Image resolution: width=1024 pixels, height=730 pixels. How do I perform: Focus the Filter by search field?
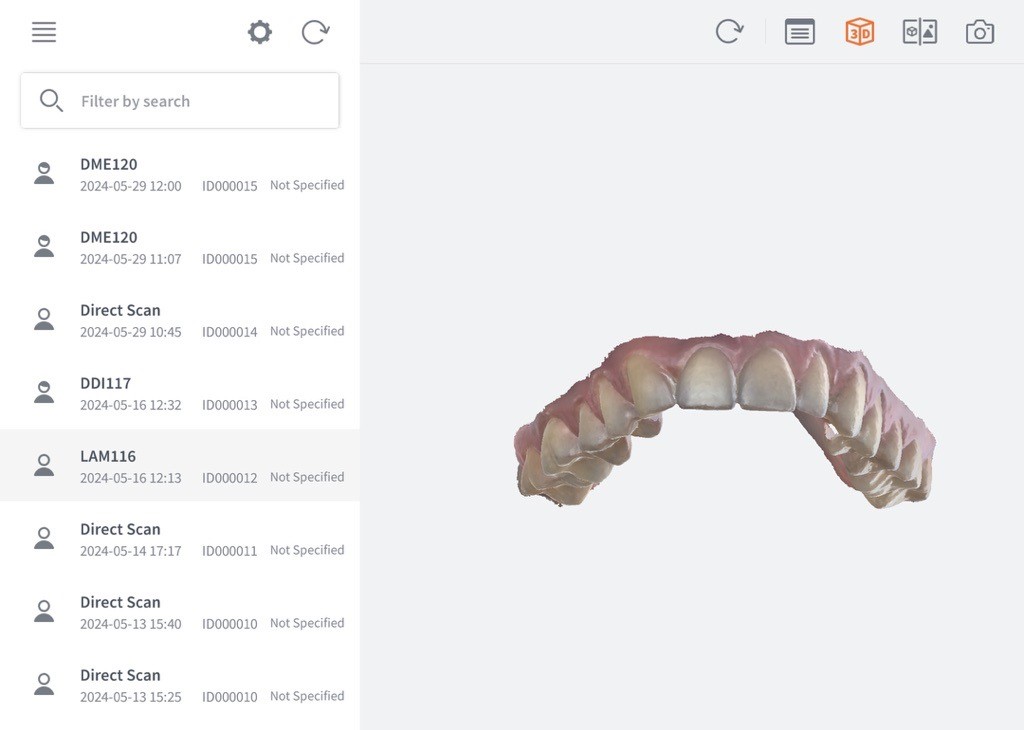[x=180, y=101]
